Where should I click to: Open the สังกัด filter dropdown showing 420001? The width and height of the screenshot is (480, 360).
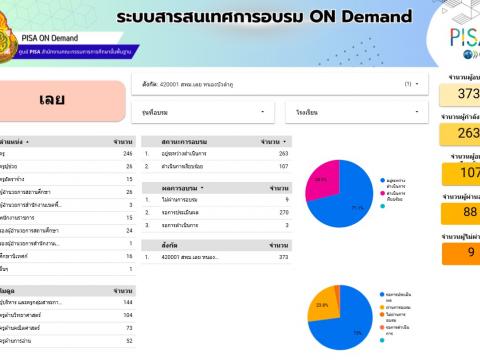(x=280, y=84)
